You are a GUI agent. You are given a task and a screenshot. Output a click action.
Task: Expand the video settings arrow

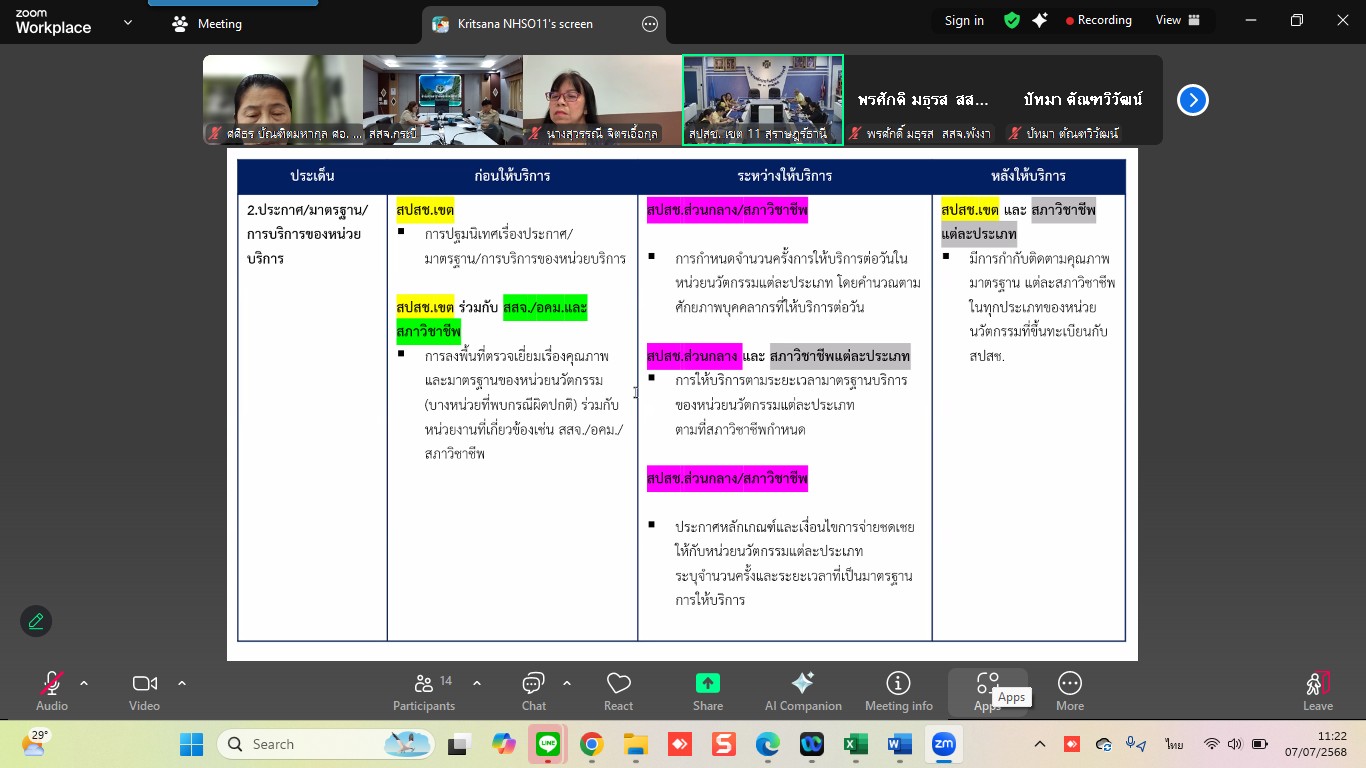click(x=182, y=684)
